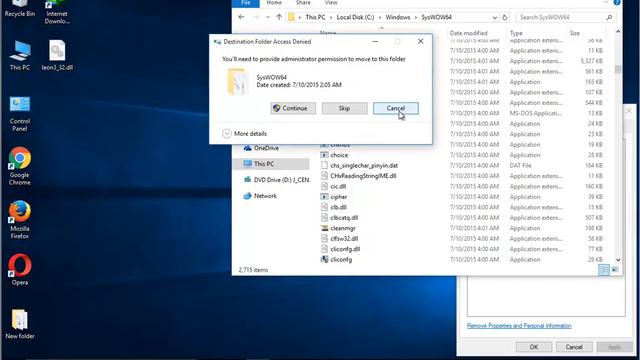Open address bar history dropdown
640x360 pixels.
tap(495, 18)
